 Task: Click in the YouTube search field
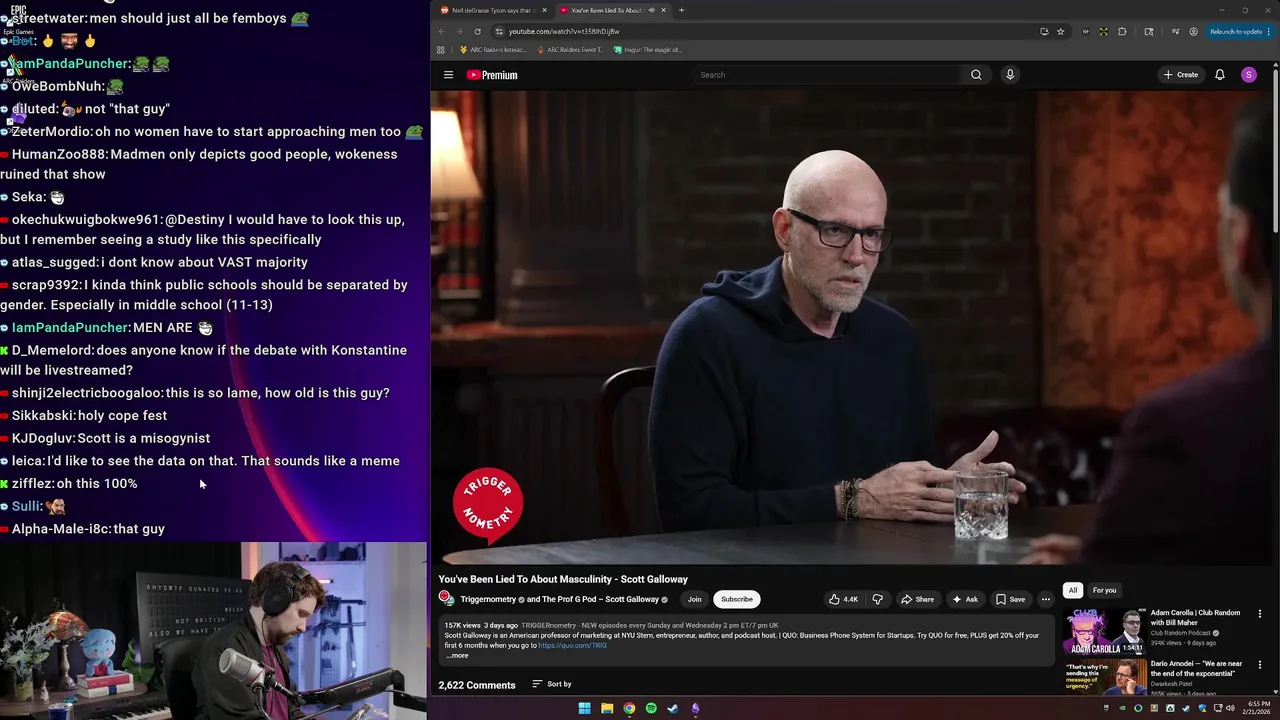click(828, 75)
